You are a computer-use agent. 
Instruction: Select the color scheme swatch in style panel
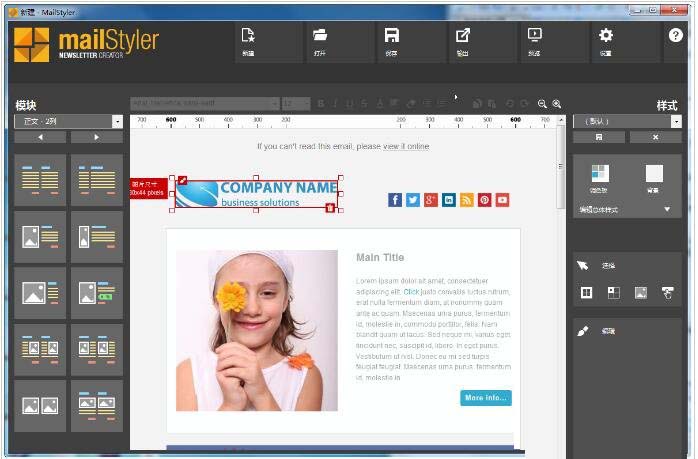pos(599,174)
